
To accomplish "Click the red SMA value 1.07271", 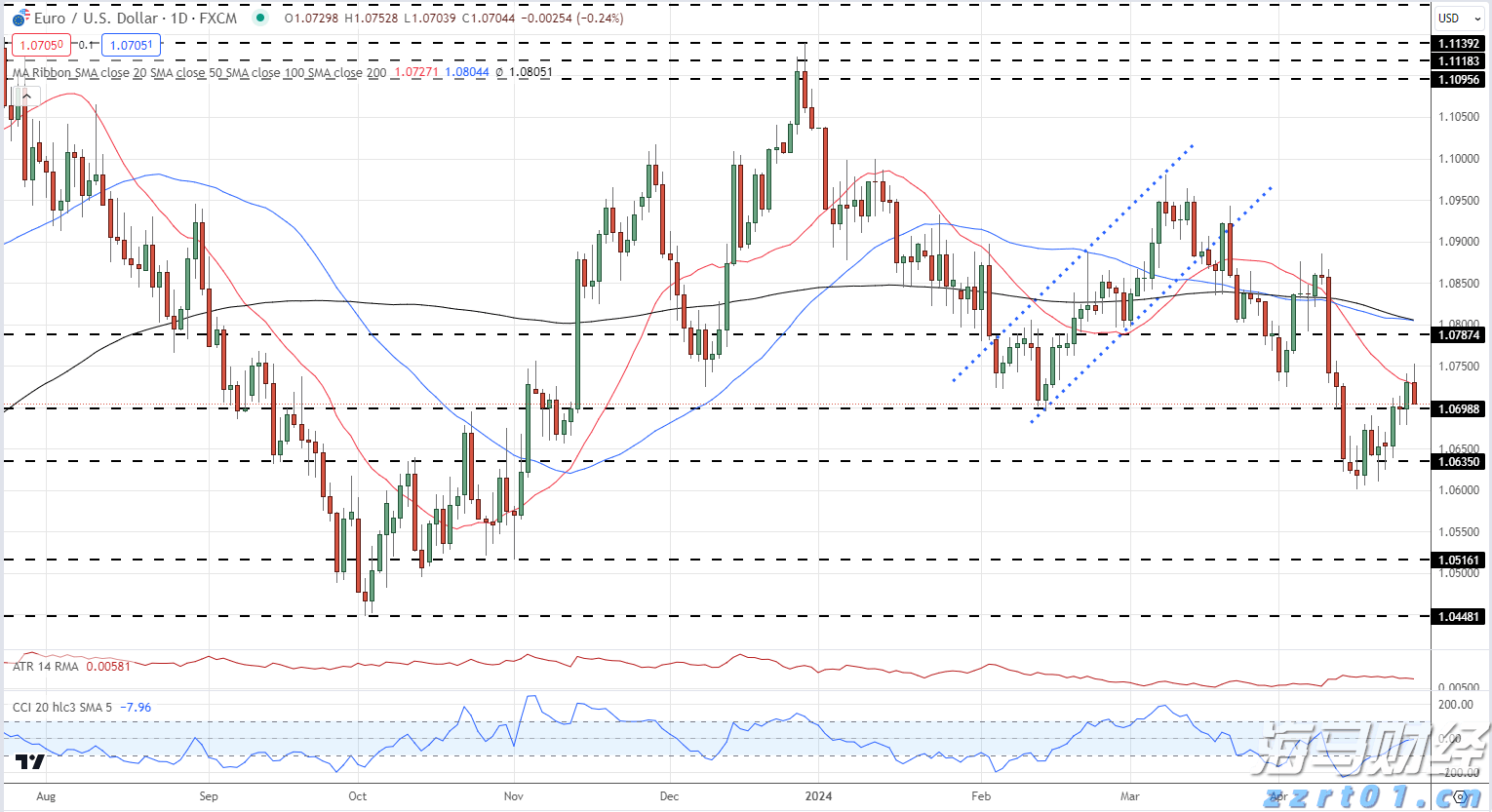I will (x=416, y=72).
